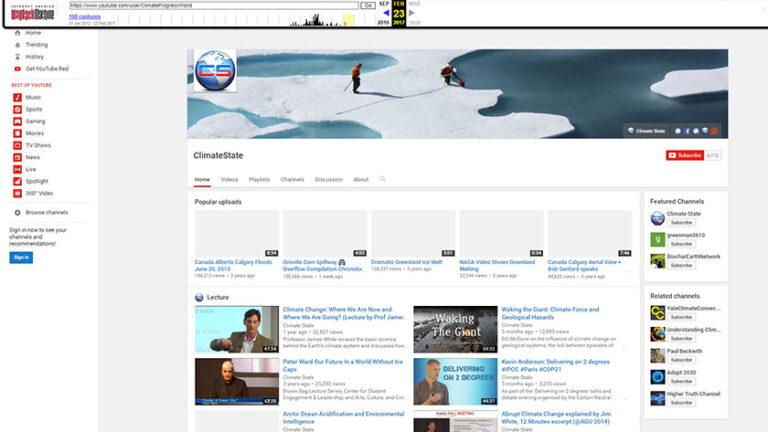Open History via the hourglass icon
Image resolution: width=768 pixels, height=432 pixels.
(x=17, y=57)
